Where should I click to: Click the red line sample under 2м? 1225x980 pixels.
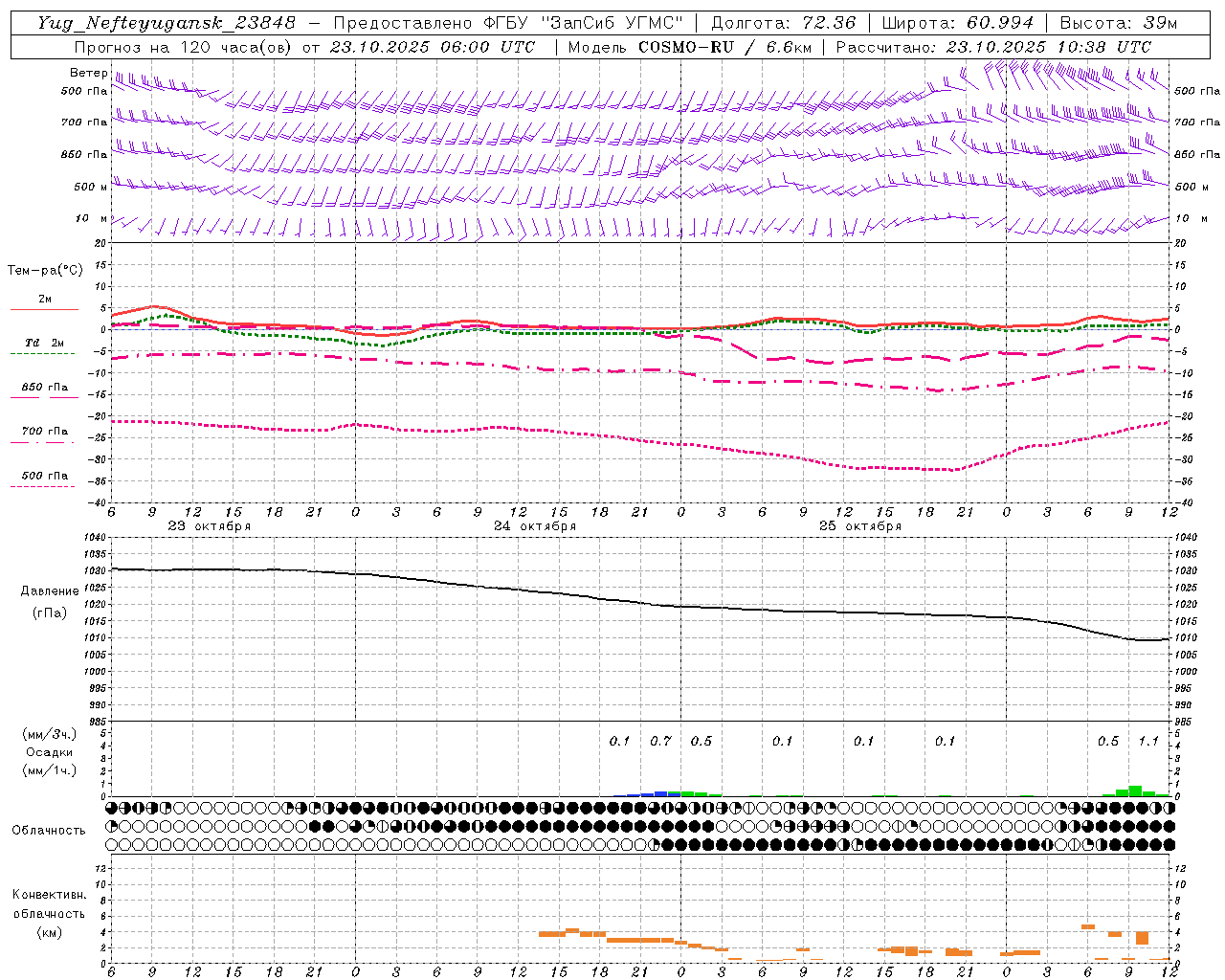click(44, 309)
